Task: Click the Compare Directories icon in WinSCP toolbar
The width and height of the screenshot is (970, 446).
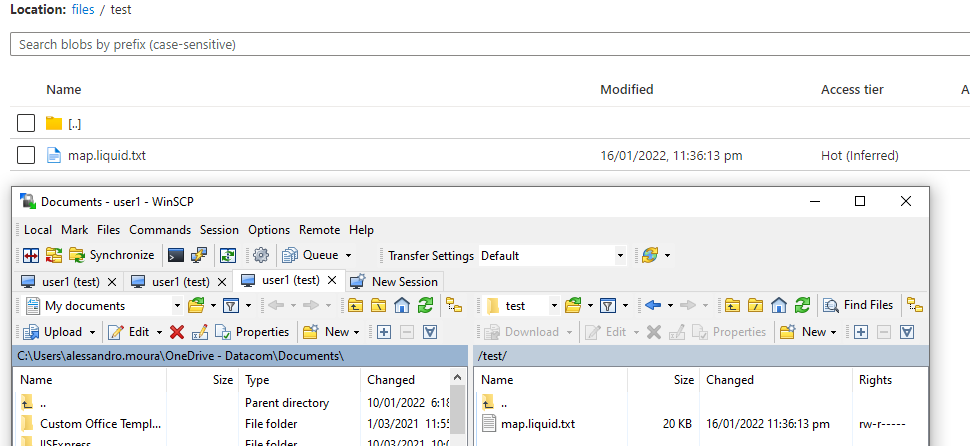Action: [31, 255]
